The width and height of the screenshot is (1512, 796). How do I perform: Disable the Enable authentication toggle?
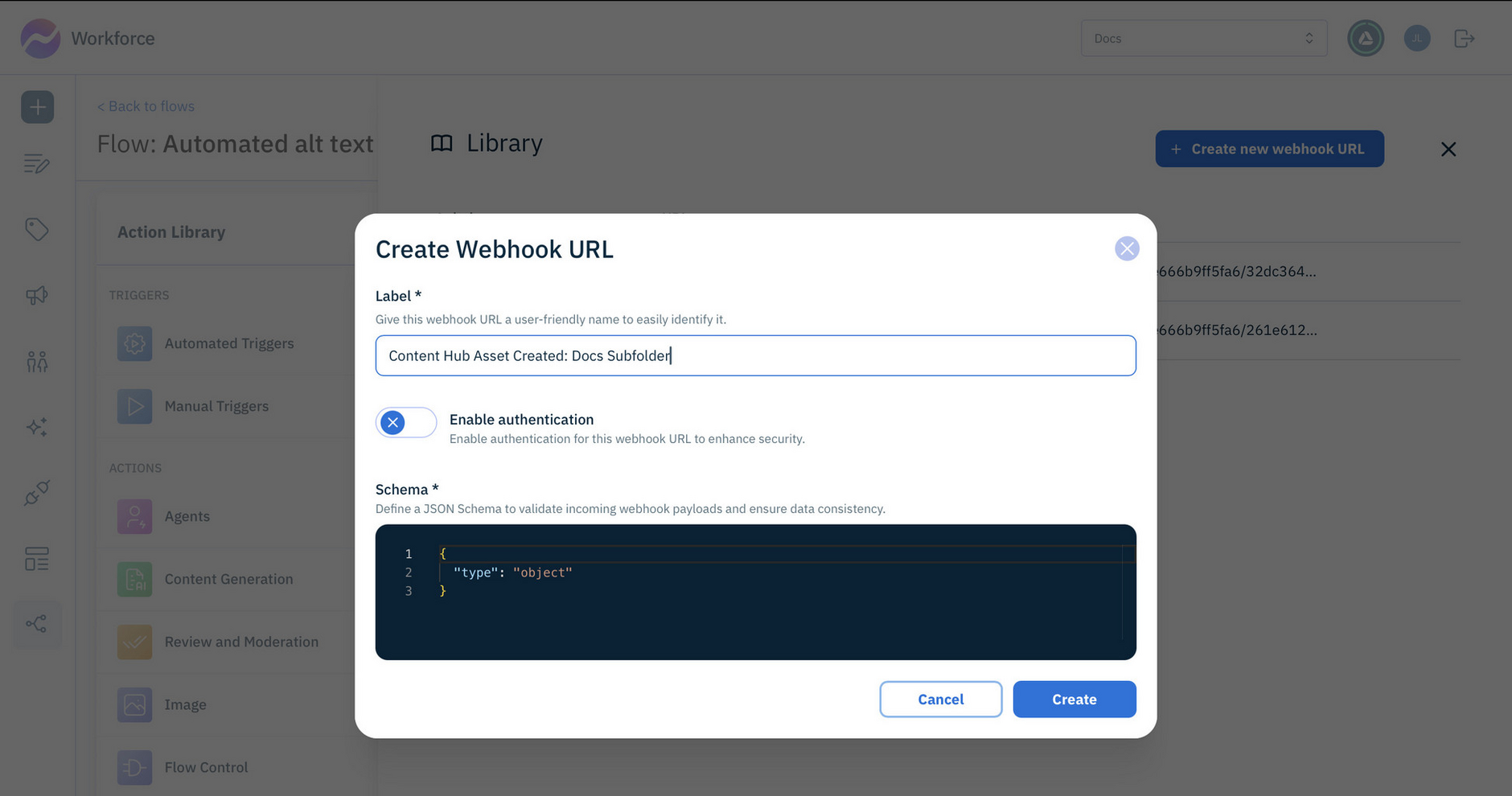point(406,422)
